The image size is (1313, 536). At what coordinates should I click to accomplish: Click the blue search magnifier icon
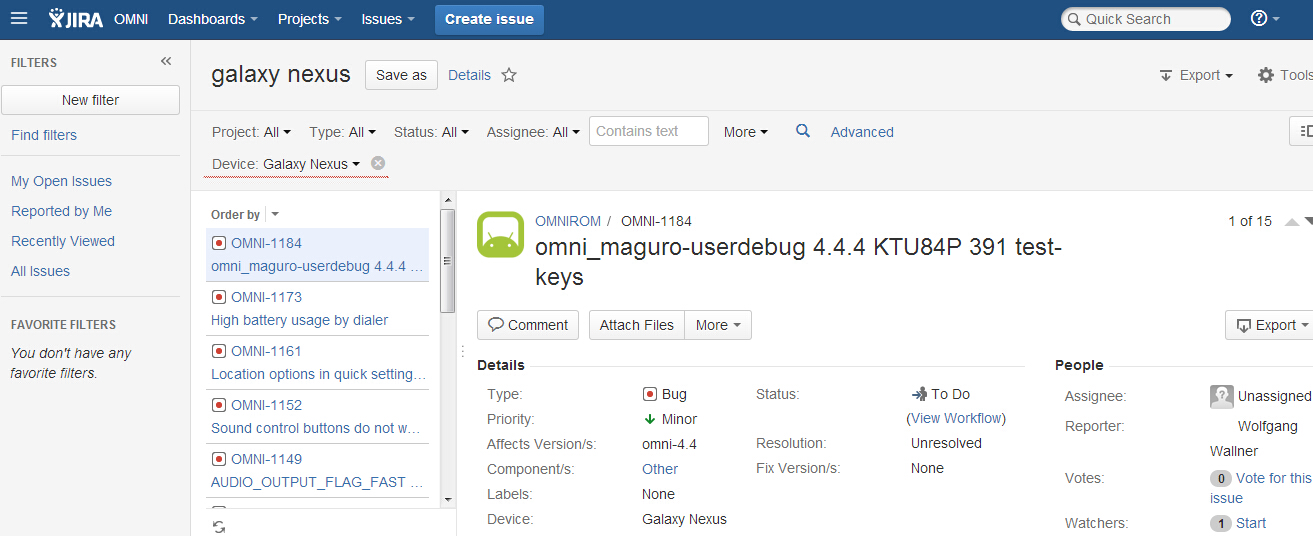803,131
